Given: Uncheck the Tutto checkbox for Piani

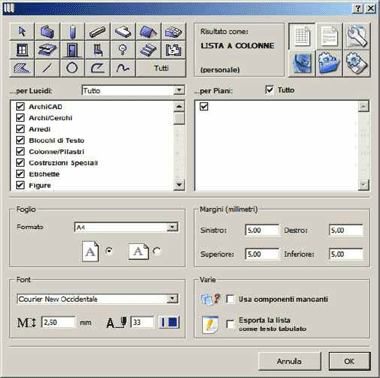Looking at the screenshot, I should tap(269, 90).
